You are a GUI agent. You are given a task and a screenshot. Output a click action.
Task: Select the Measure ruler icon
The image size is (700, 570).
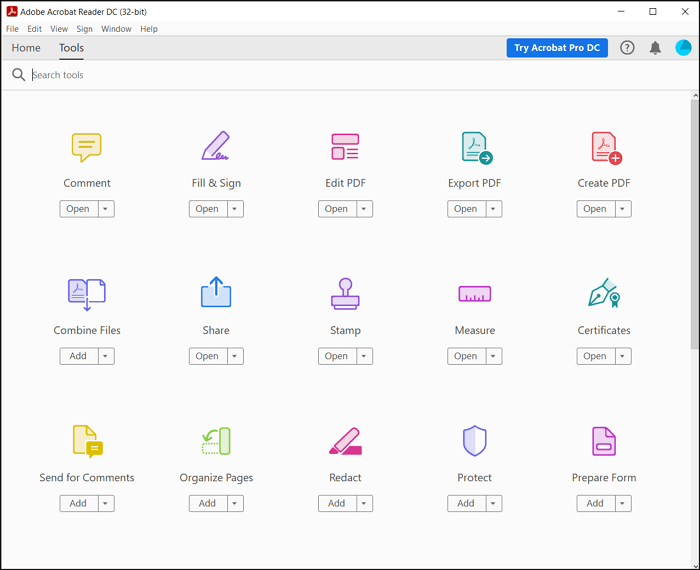tap(475, 294)
